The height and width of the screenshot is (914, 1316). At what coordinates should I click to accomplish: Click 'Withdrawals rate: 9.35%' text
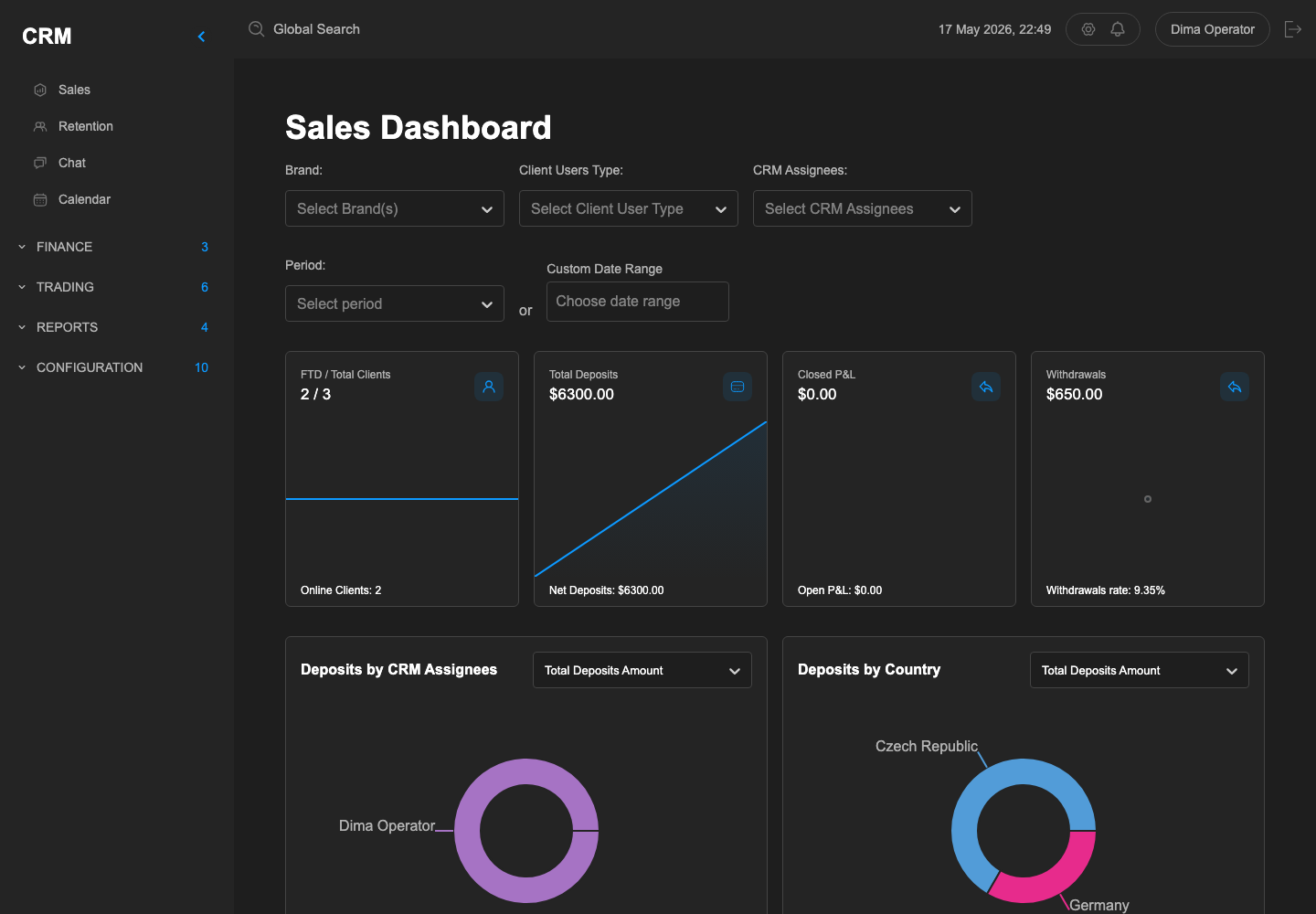click(x=1106, y=590)
